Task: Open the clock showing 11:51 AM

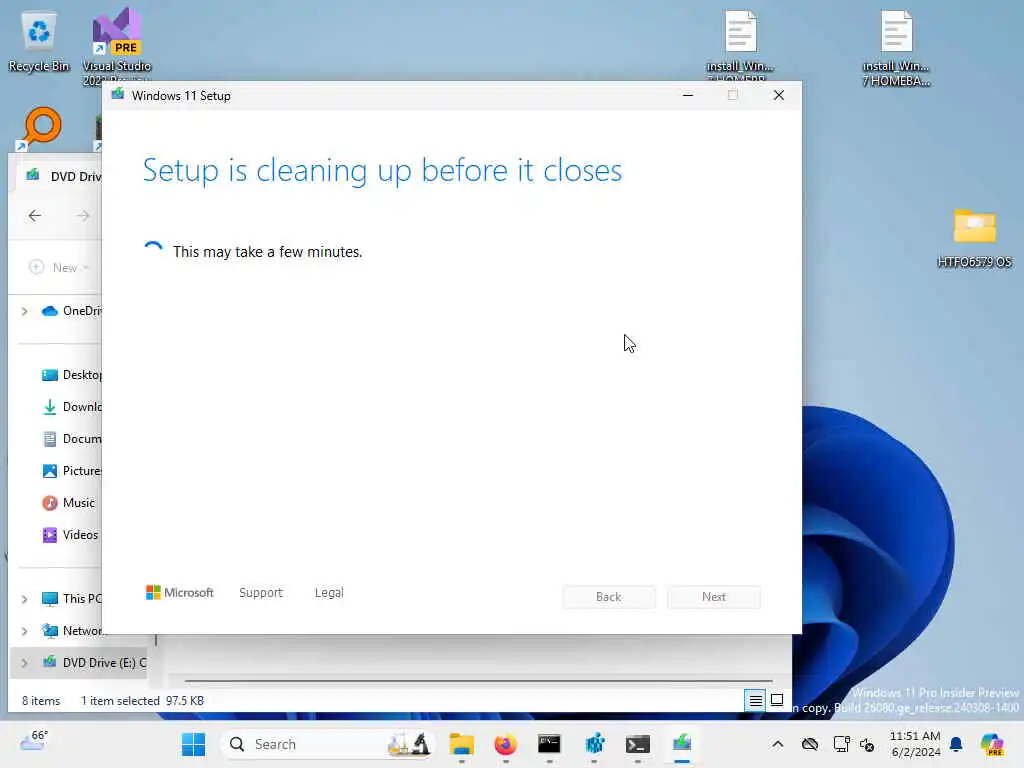Action: (x=916, y=744)
